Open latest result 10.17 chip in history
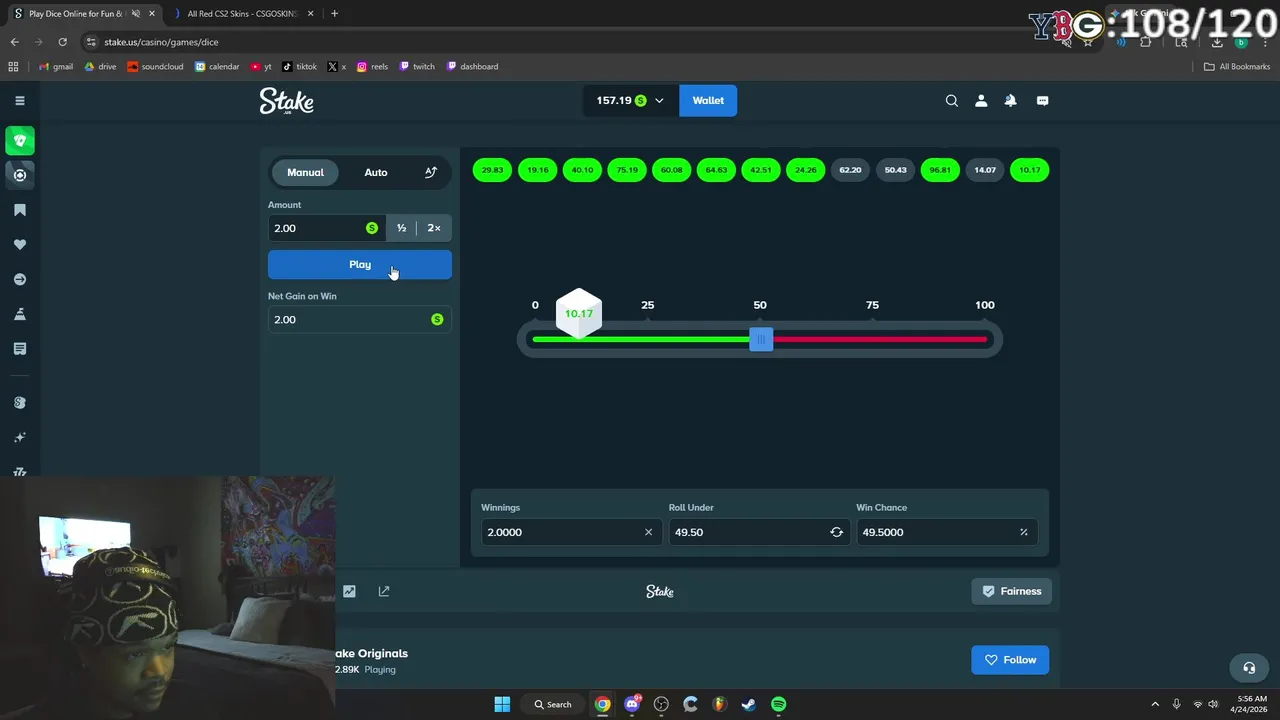1280x720 pixels. pos(1030,170)
